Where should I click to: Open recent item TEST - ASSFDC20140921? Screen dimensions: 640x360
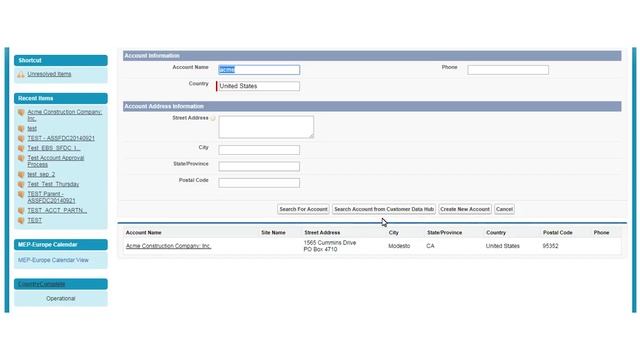61,138
